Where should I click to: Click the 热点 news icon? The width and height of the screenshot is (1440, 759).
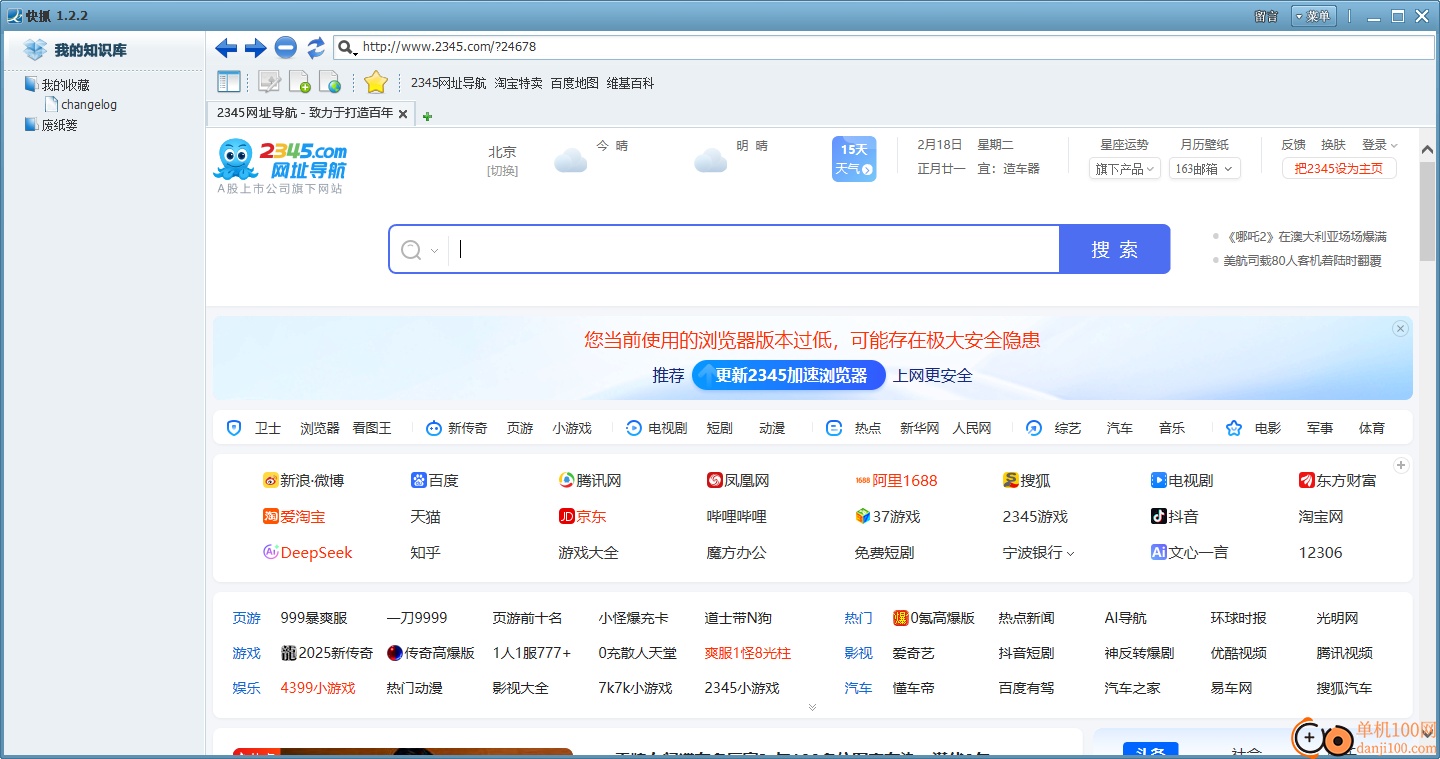tap(834, 428)
